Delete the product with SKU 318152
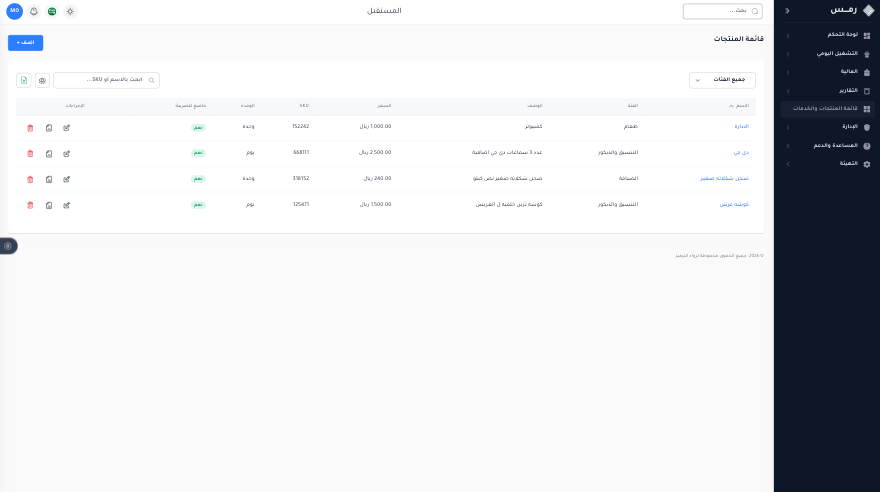 click(x=30, y=180)
